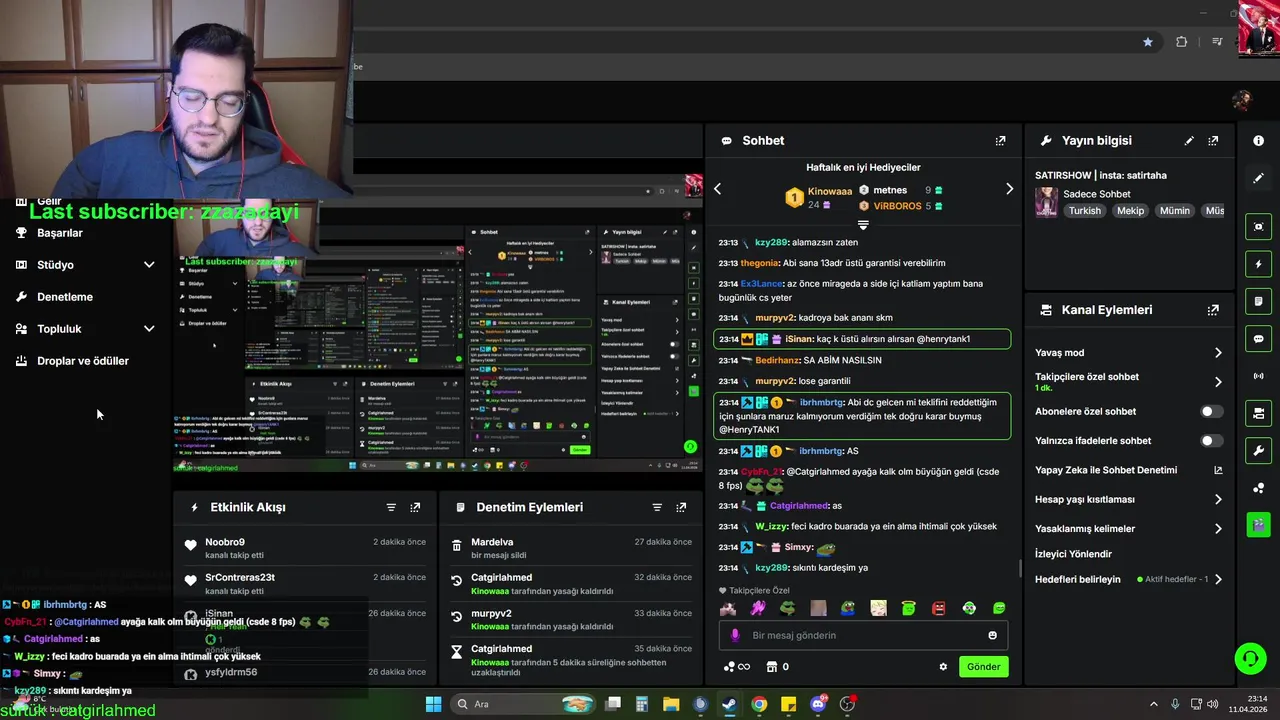Toggle the chat bubble icon in the right sidebar
Image resolution: width=1280 pixels, height=720 pixels.
tap(1259, 339)
